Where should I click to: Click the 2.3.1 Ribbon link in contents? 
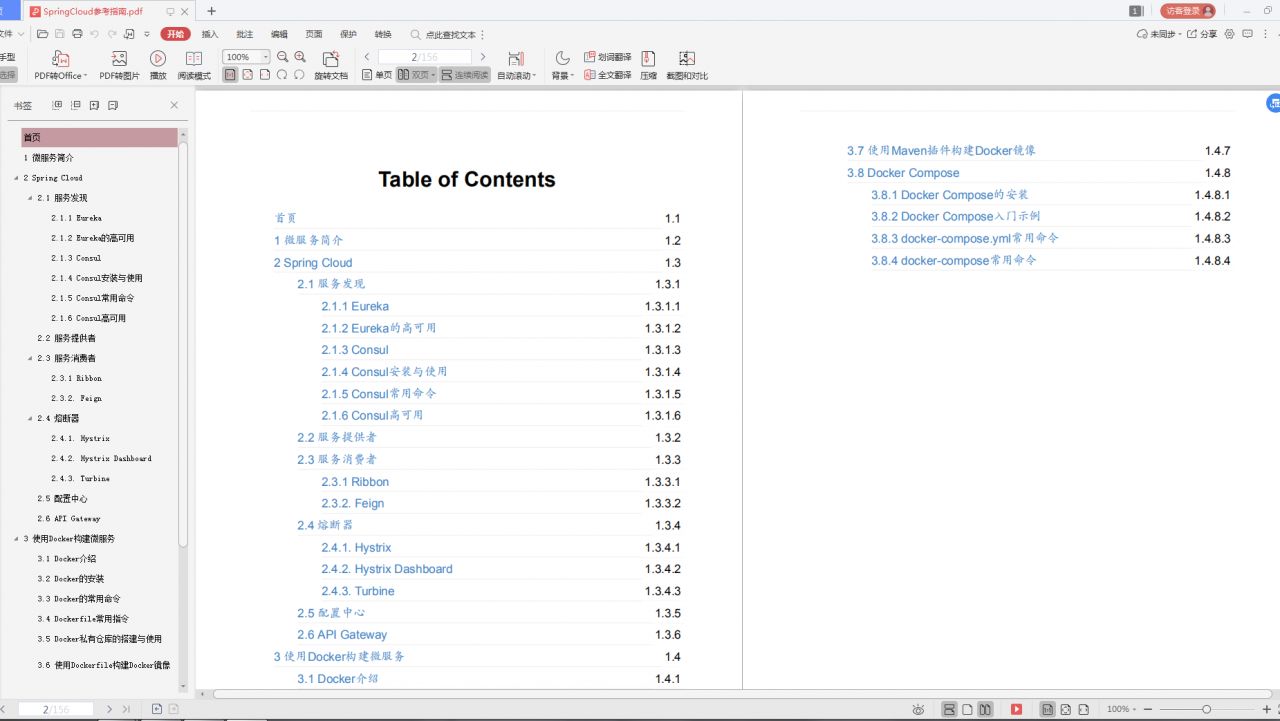(355, 481)
